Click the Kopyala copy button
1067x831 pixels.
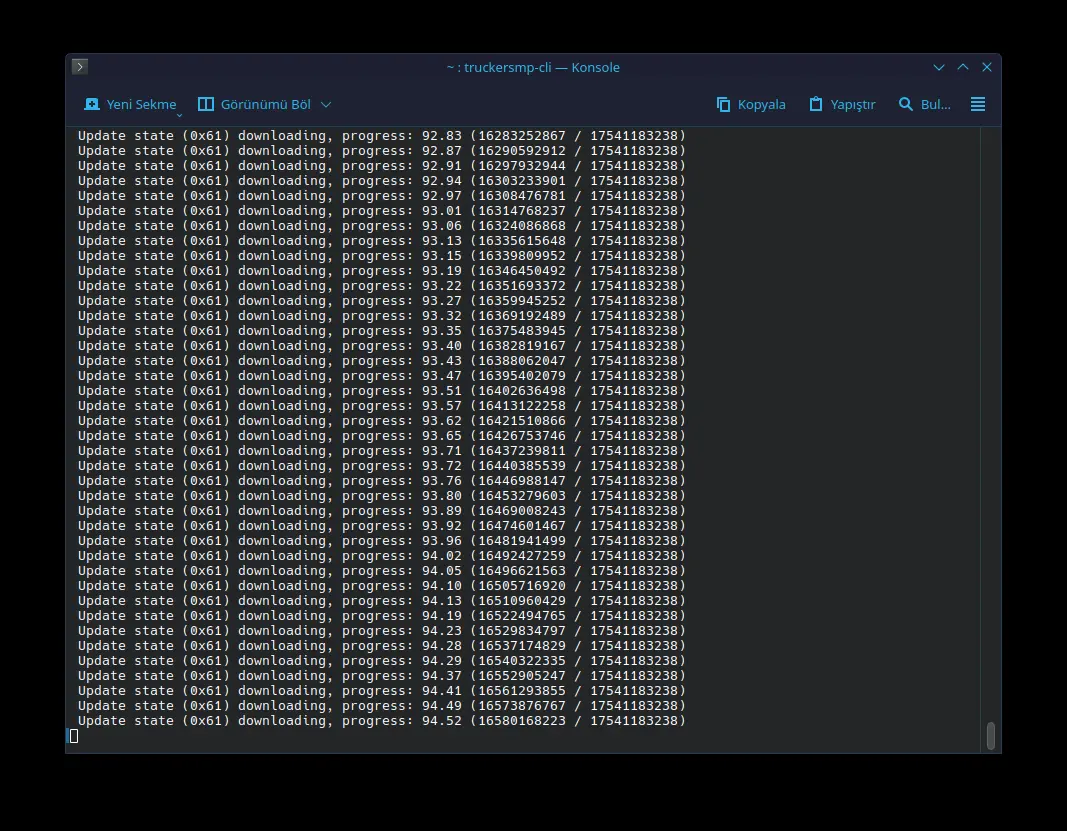(751, 104)
